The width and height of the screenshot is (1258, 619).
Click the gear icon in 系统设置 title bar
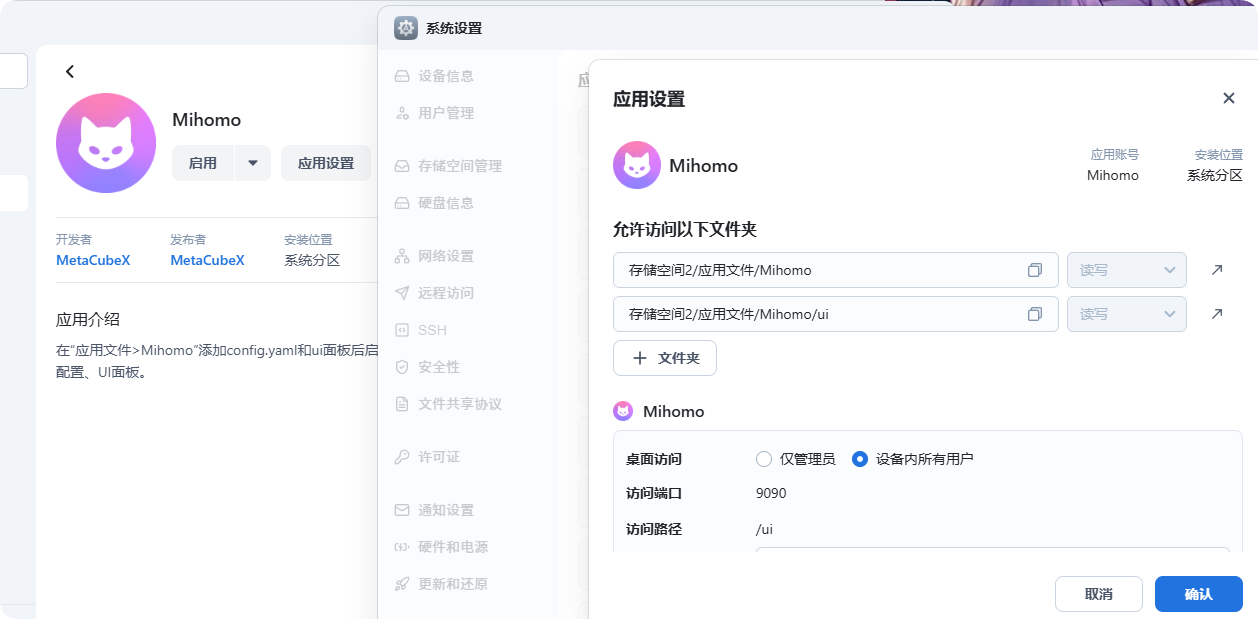[x=404, y=28]
